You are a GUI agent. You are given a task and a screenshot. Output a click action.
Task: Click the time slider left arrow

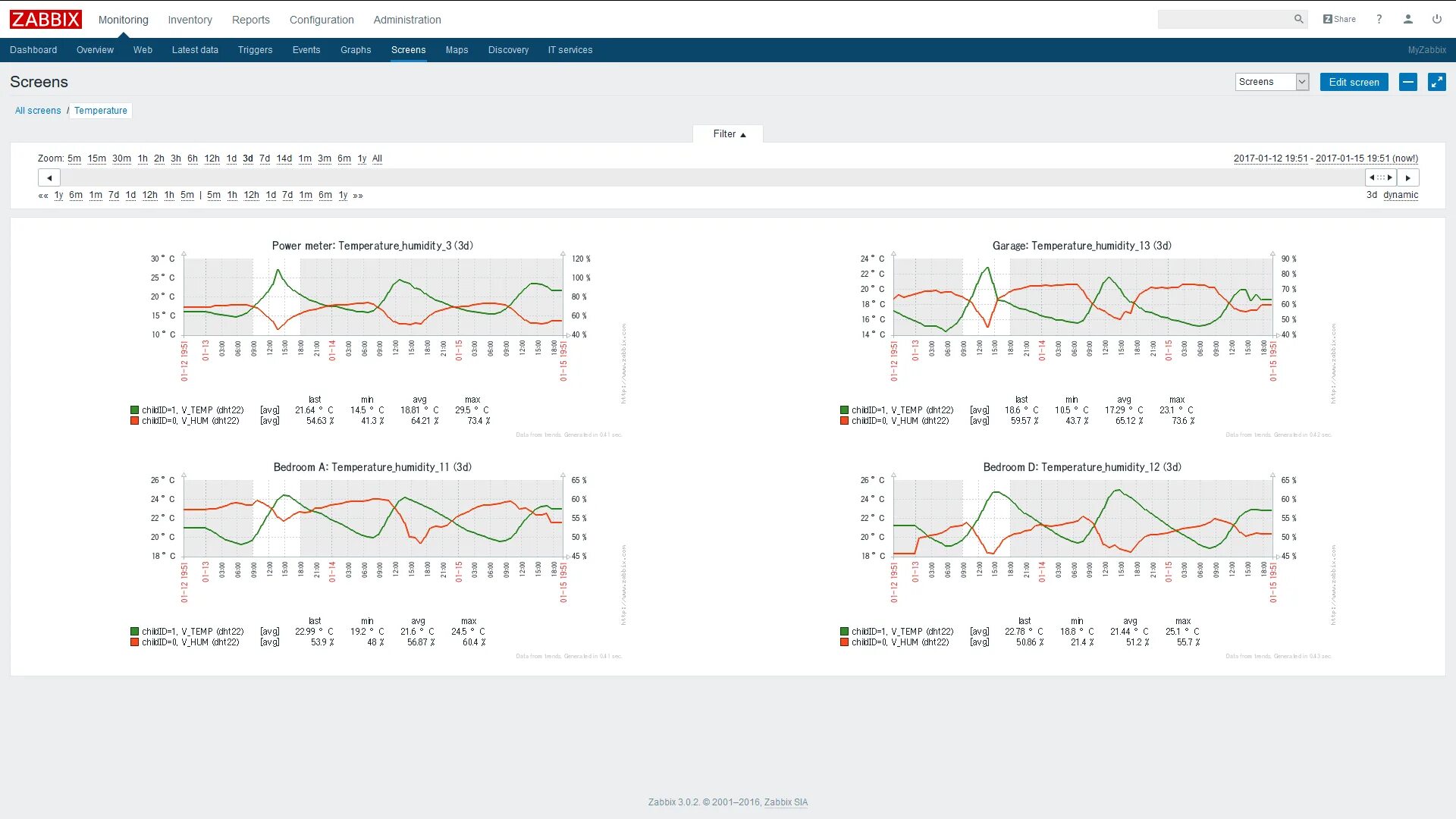tap(49, 177)
